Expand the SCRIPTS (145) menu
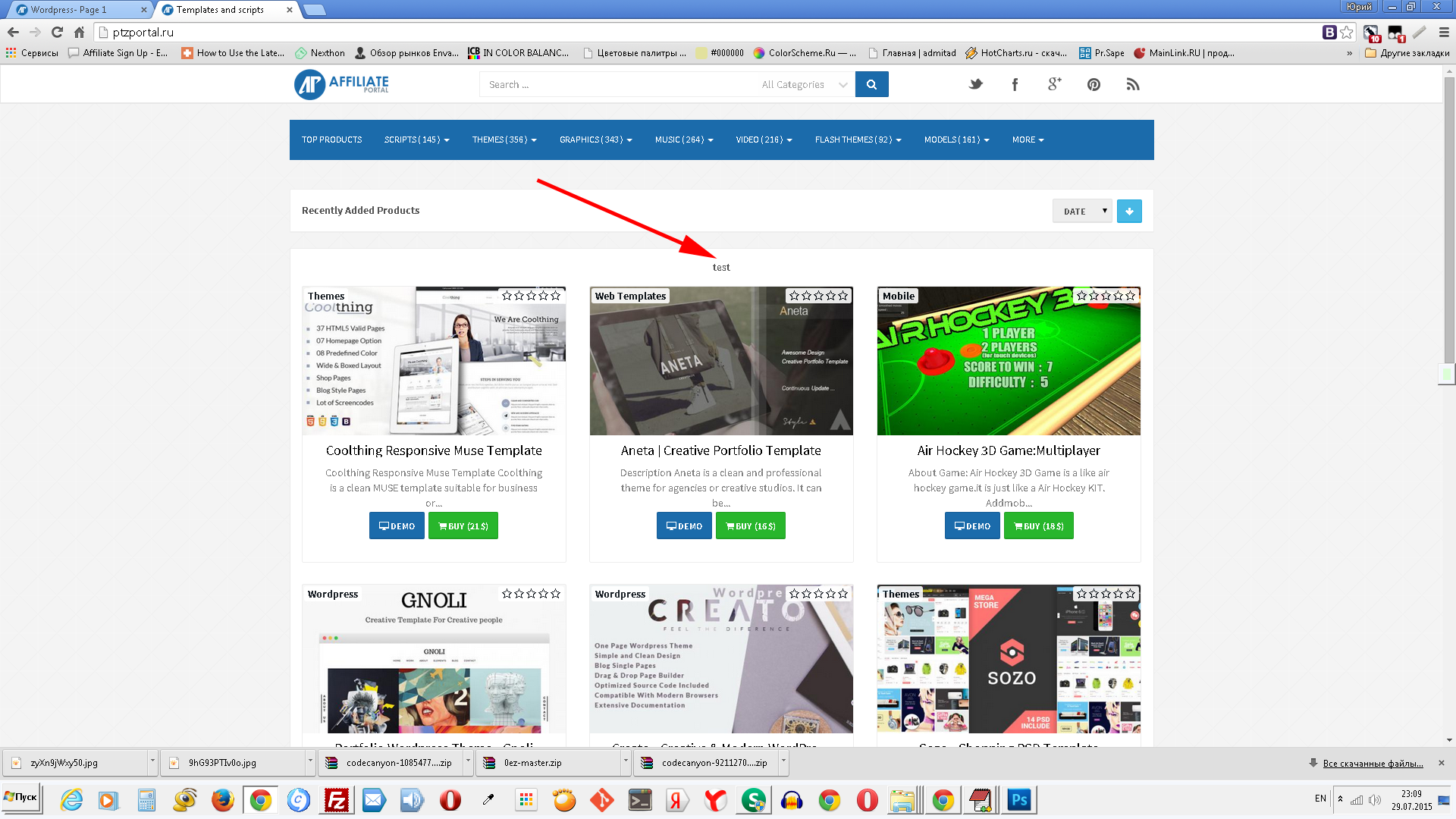 pos(416,140)
